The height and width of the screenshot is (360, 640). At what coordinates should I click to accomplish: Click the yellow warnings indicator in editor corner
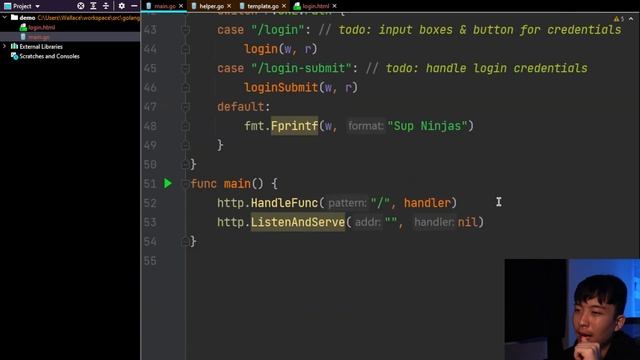tap(619, 19)
